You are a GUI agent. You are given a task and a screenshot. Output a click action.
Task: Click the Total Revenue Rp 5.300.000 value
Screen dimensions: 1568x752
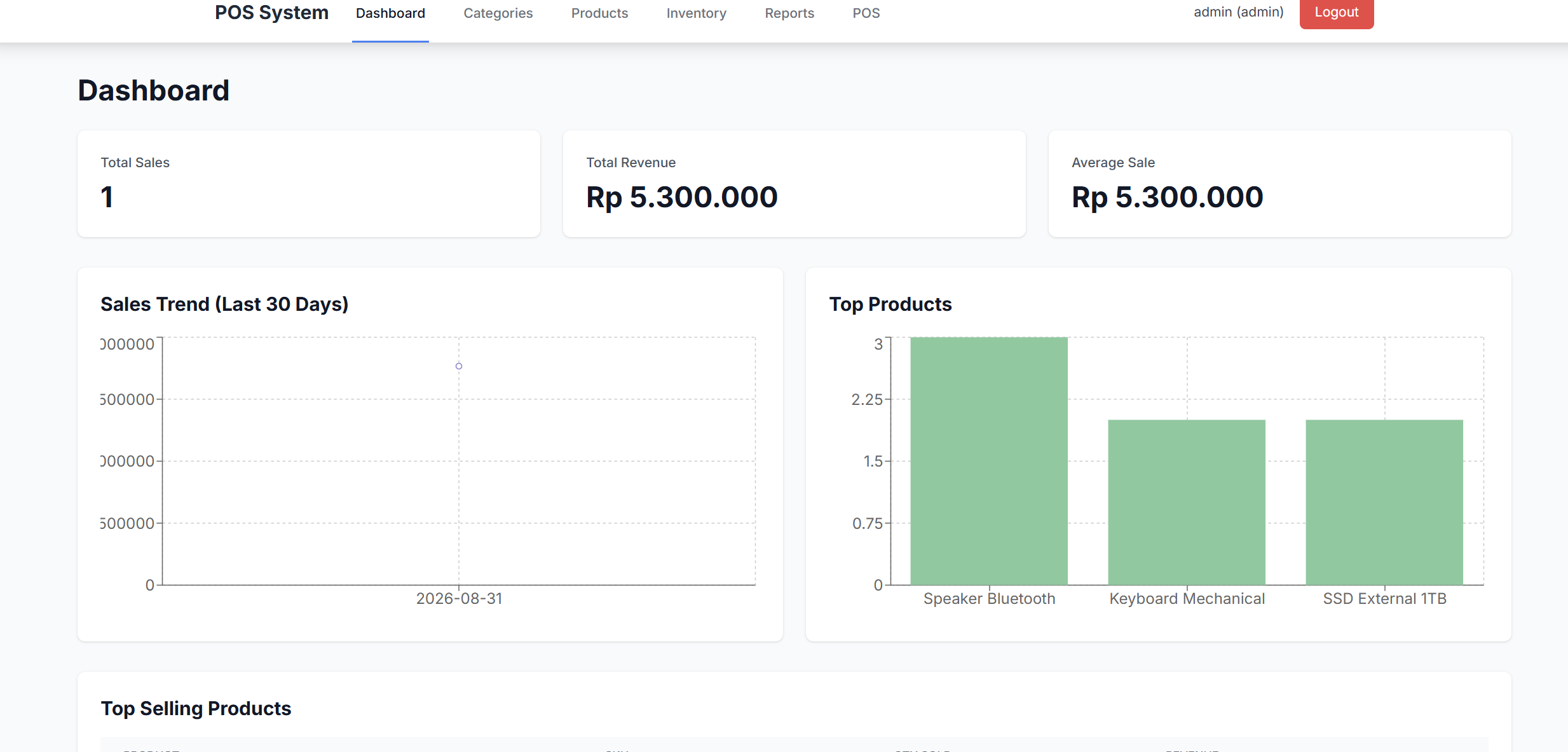pyautogui.click(x=682, y=197)
